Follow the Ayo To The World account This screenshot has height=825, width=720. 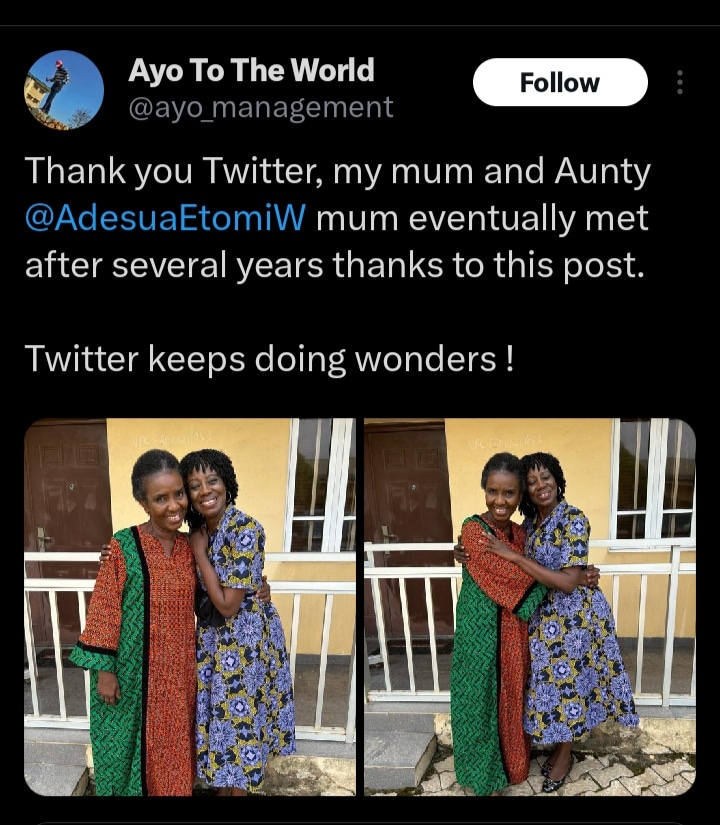coord(559,82)
